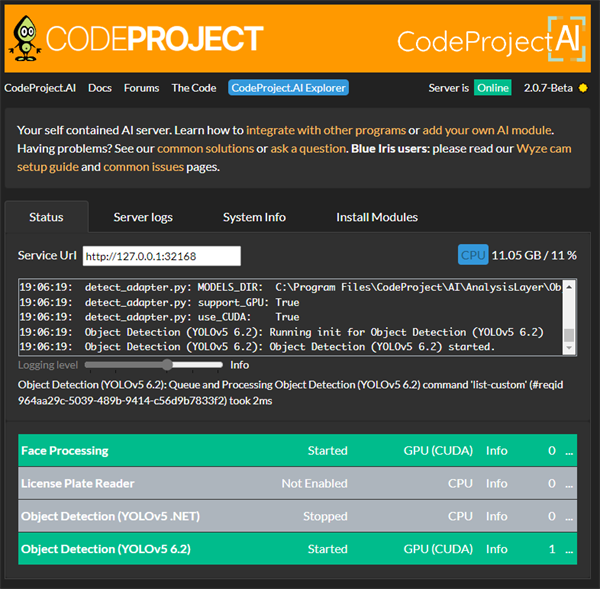Launch the CodeProject.AI Explorer button
The height and width of the screenshot is (589, 600).
[x=289, y=88]
